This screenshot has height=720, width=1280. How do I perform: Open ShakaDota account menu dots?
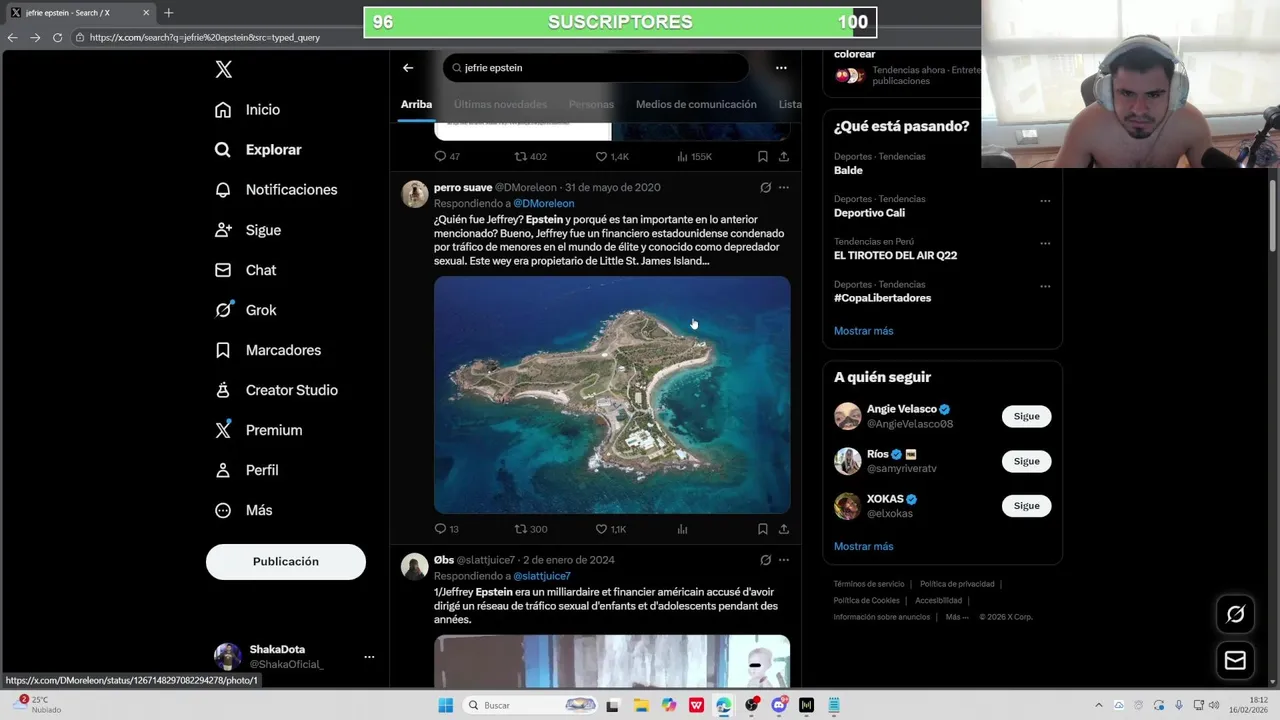(x=369, y=657)
